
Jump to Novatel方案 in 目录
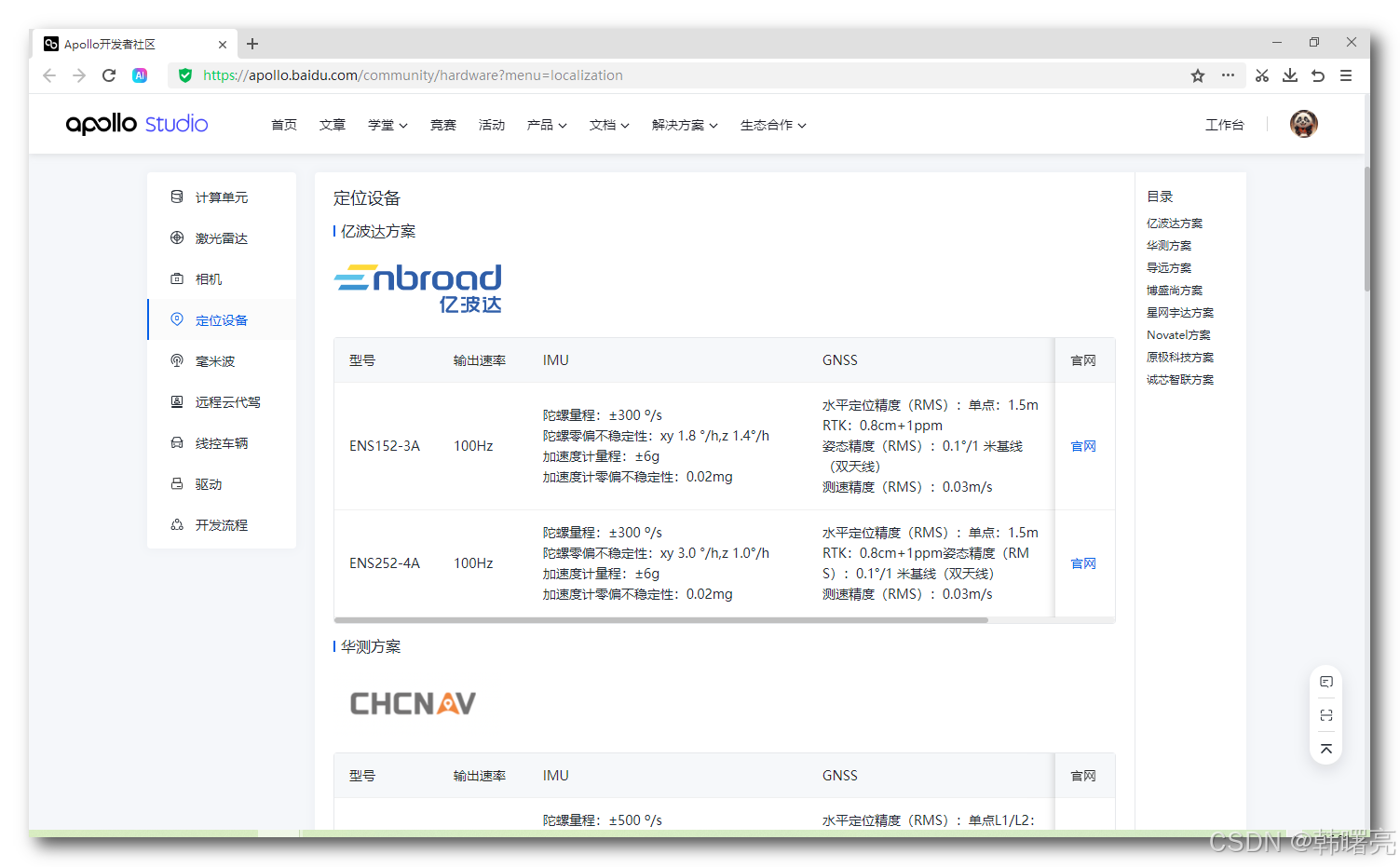[x=1179, y=335]
